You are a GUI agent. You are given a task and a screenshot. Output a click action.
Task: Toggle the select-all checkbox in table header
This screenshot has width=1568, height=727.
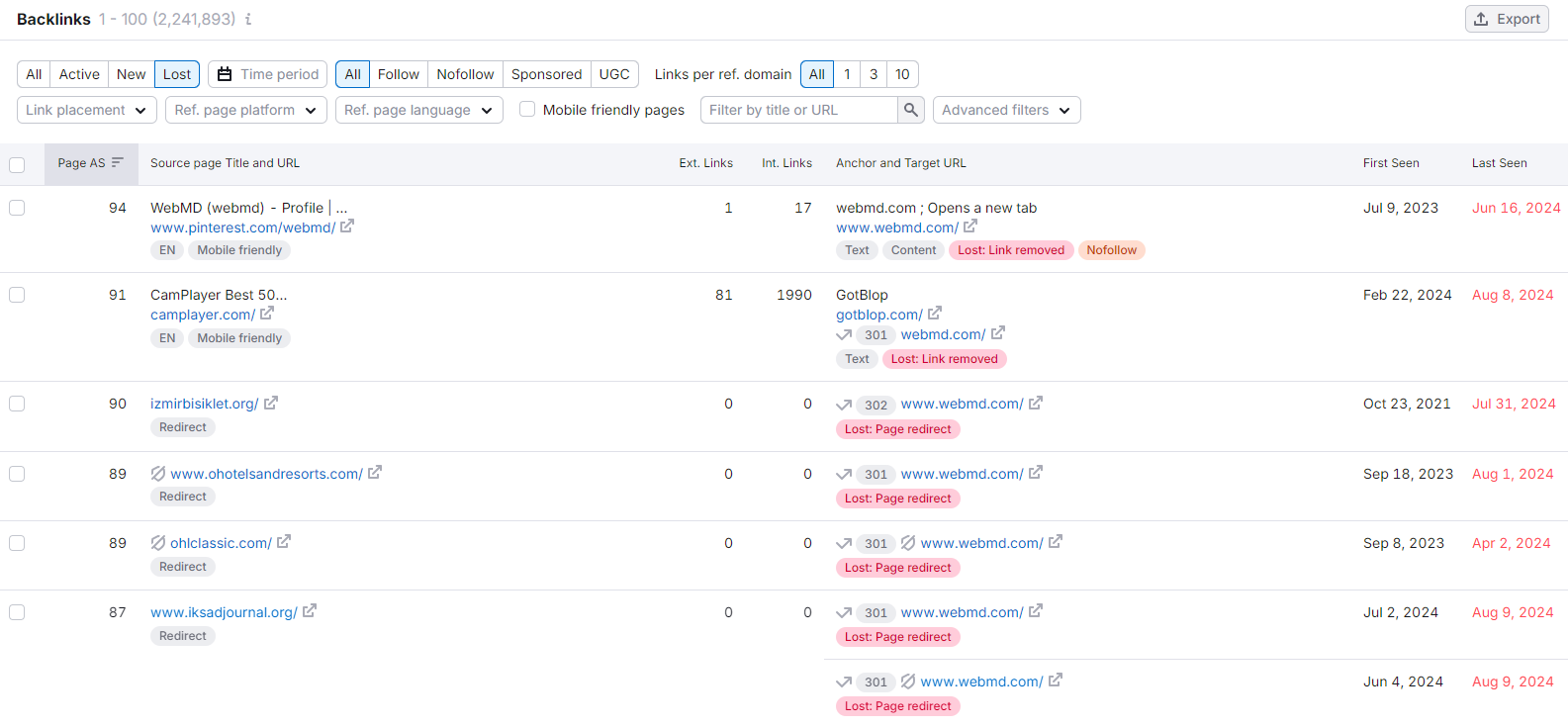pyautogui.click(x=17, y=164)
